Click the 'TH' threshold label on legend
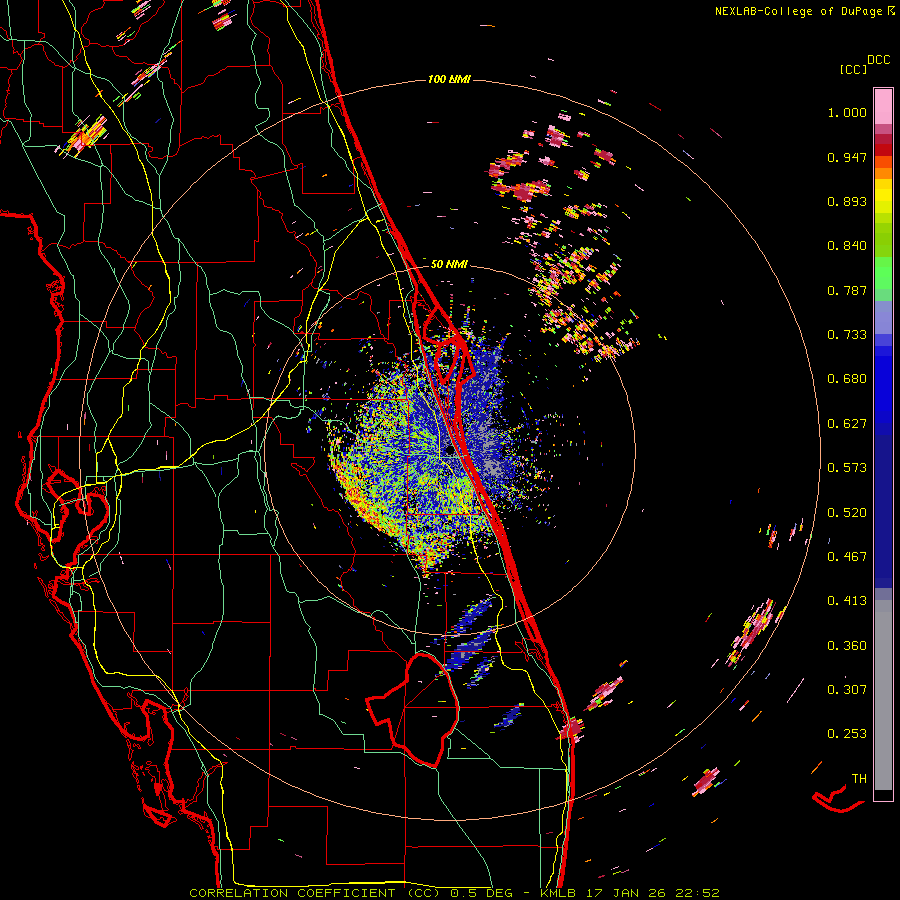The image size is (900, 900). [859, 779]
